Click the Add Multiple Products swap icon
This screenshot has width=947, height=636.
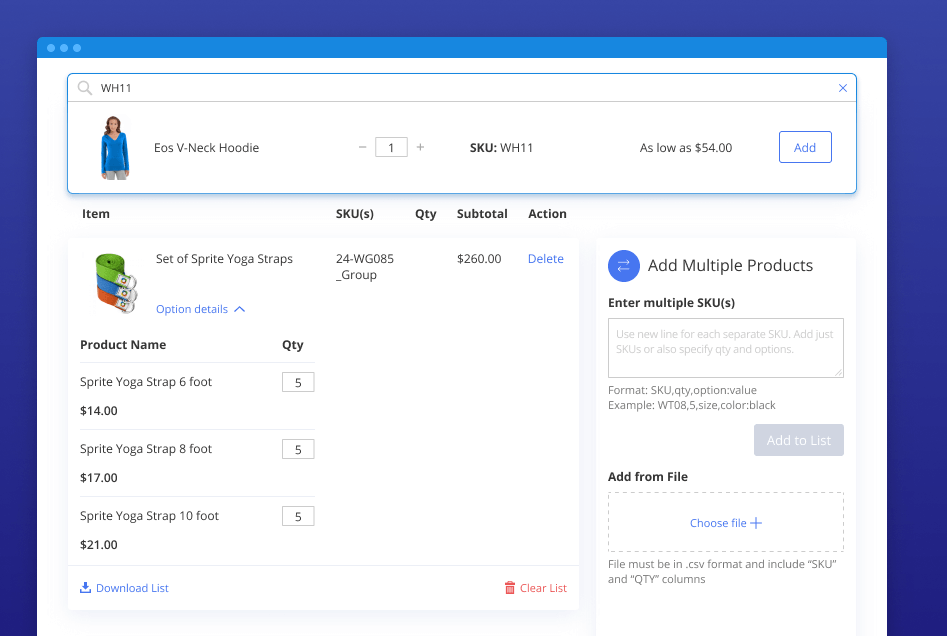click(623, 265)
